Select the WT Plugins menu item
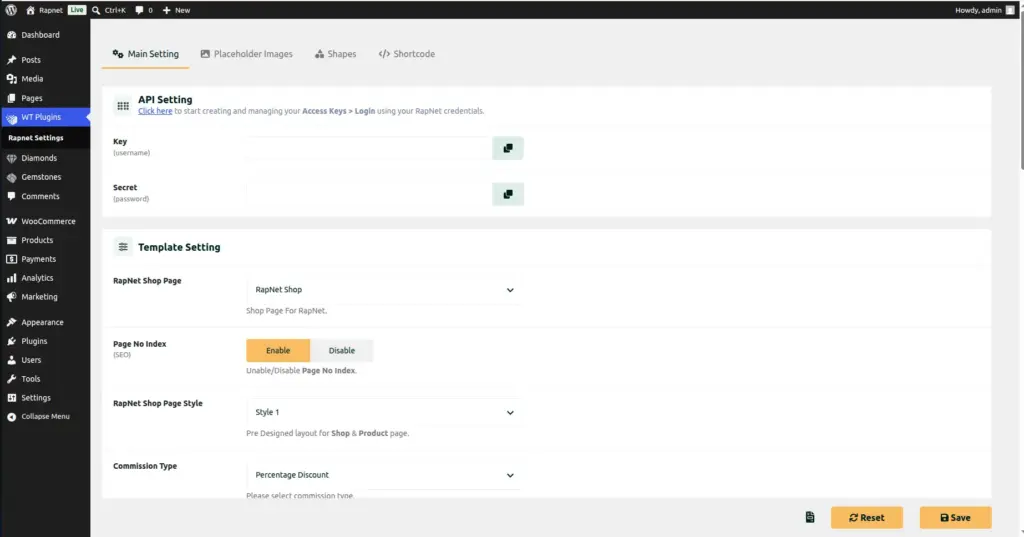Viewport: 1024px width, 537px height. click(45, 117)
